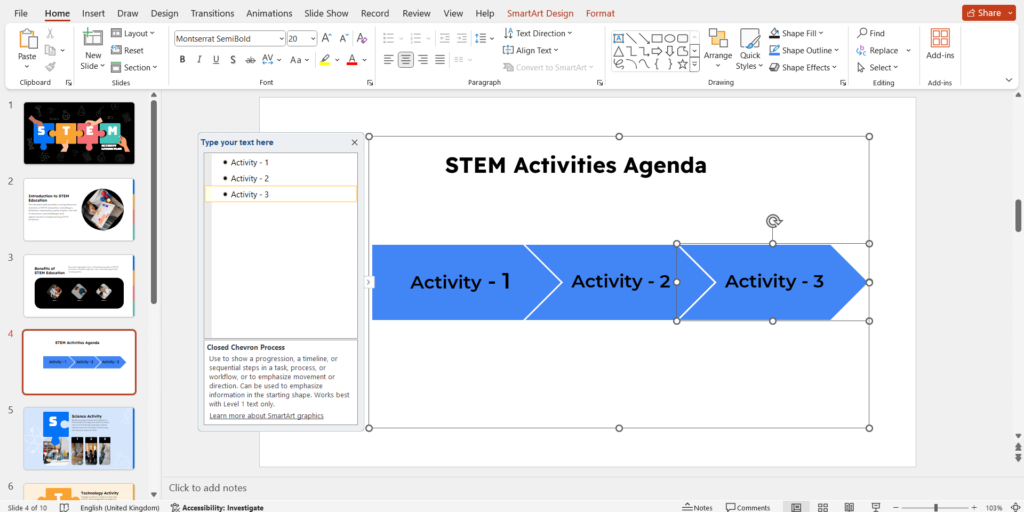1024x512 pixels.
Task: Open the Comments pane from status bar
Action: click(747, 507)
